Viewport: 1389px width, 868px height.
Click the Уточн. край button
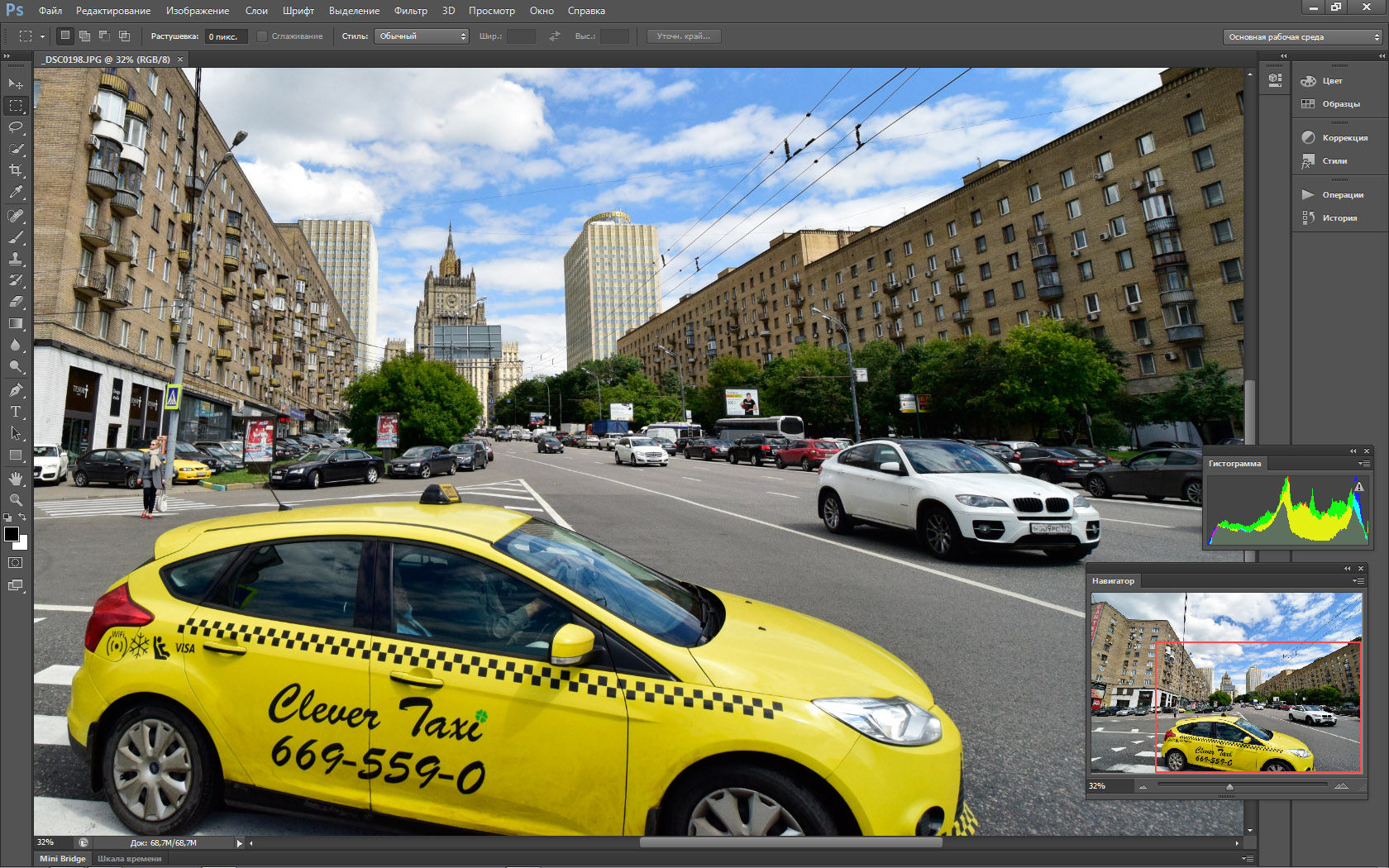tap(683, 36)
